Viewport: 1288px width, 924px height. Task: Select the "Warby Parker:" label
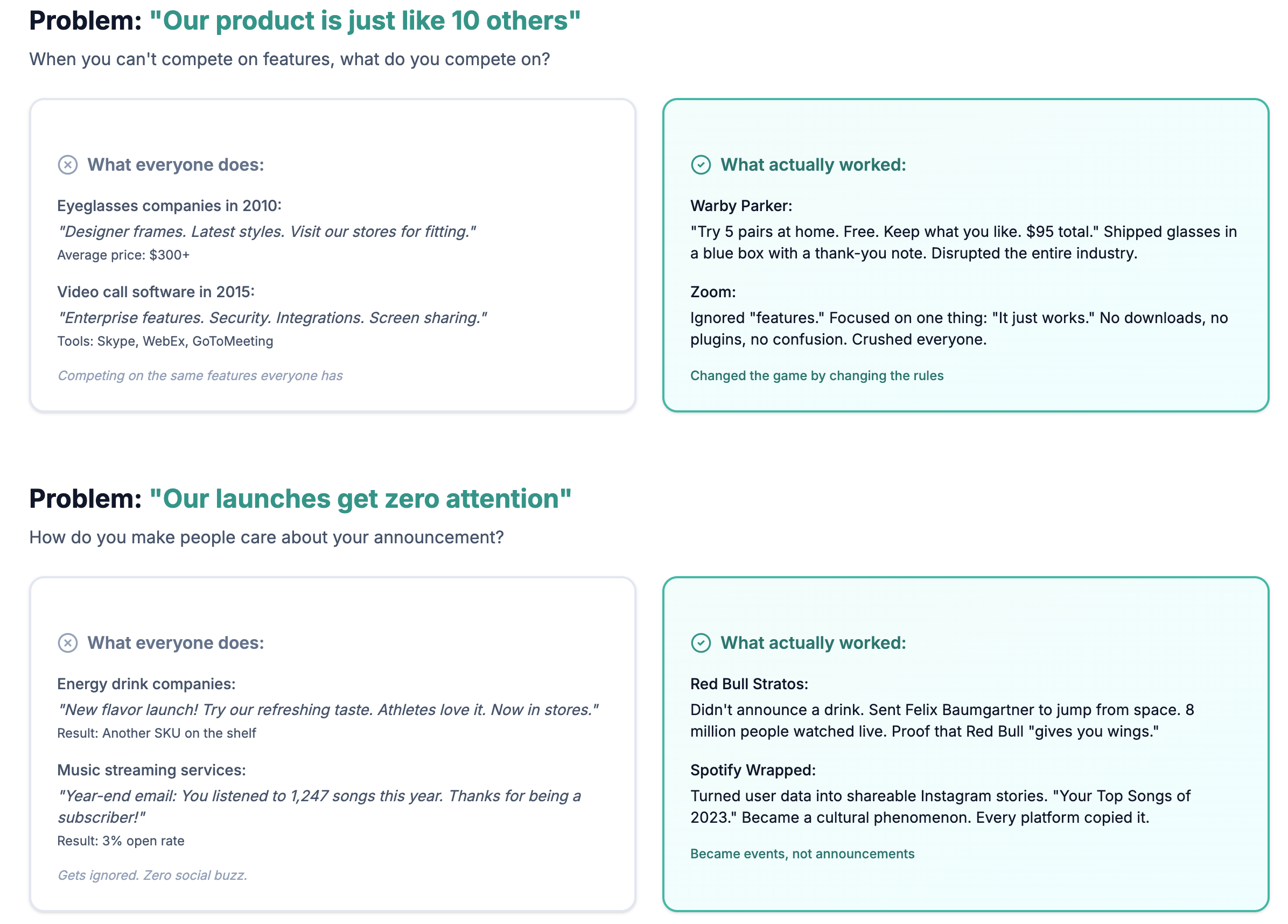tap(741, 206)
